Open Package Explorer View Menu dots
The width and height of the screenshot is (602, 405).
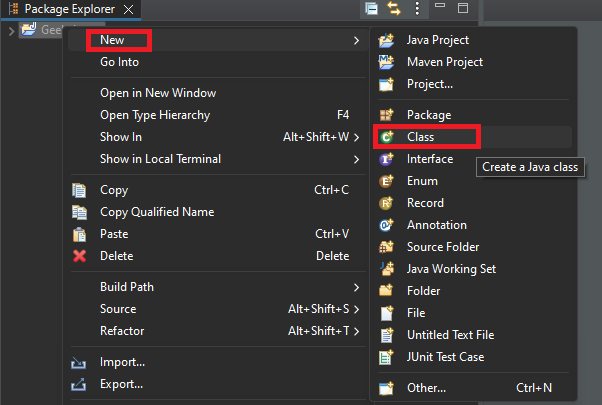pyautogui.click(x=417, y=8)
